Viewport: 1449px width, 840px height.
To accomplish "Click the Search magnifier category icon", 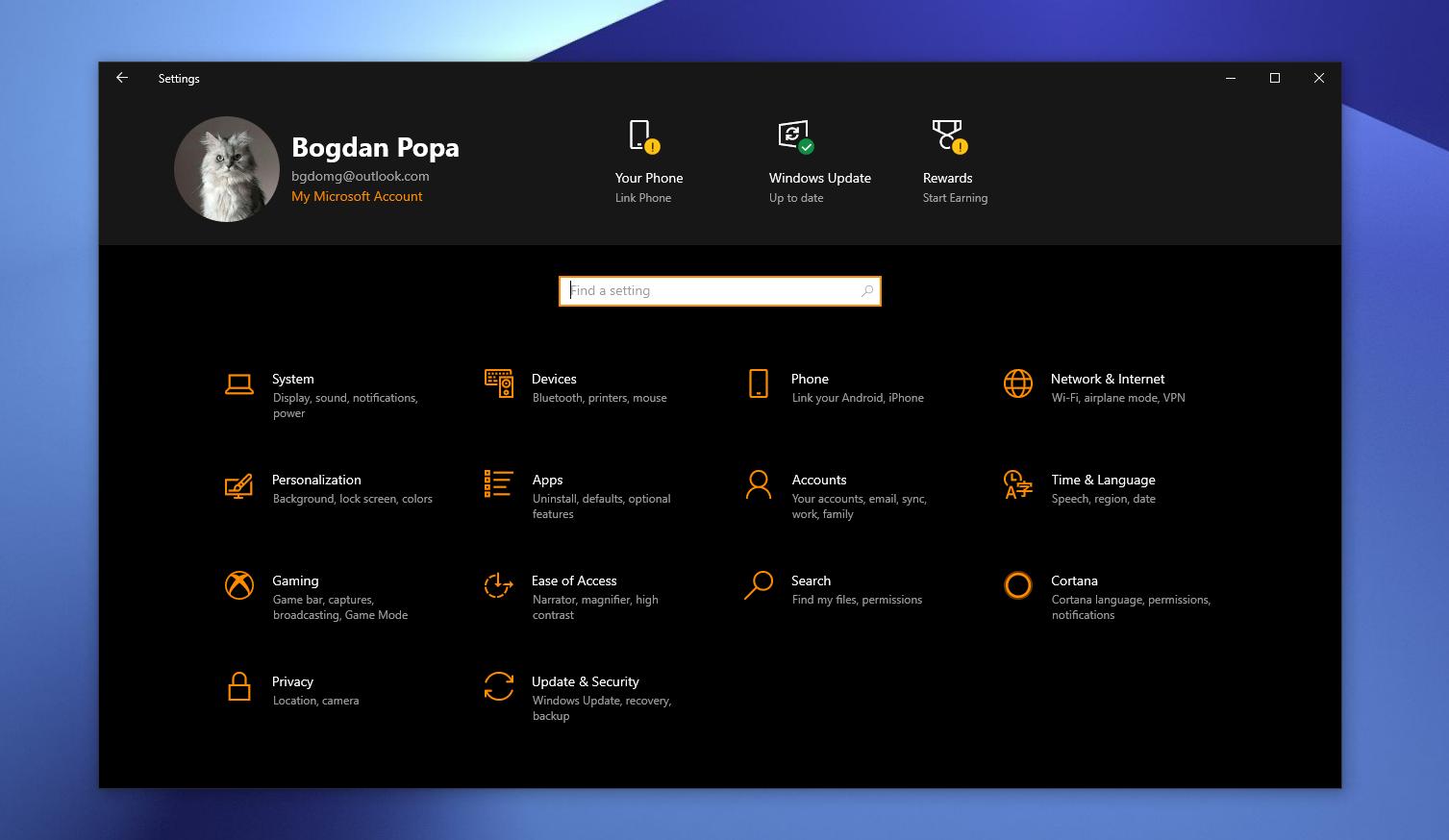I will point(759,585).
